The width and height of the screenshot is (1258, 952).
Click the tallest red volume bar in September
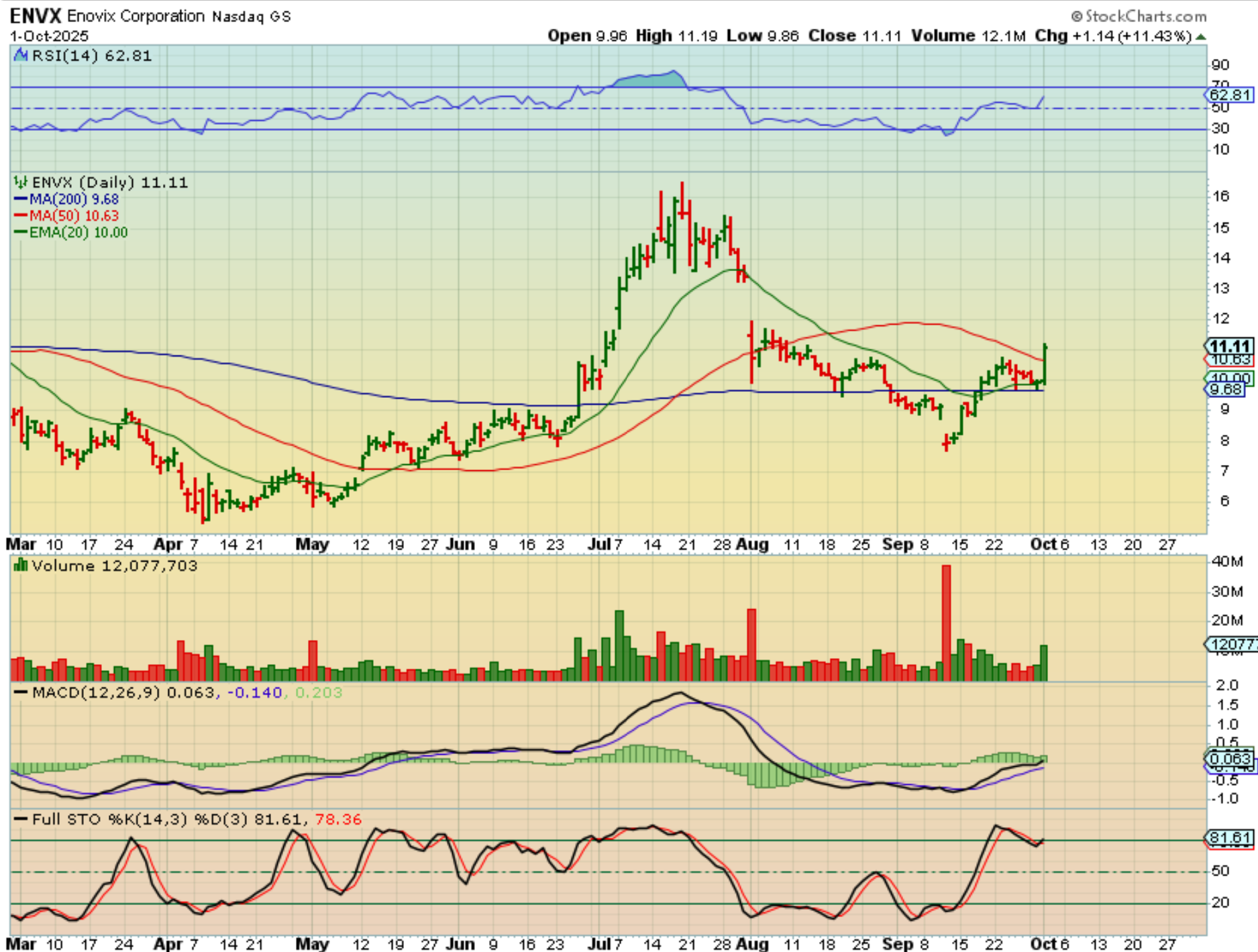pyautogui.click(x=946, y=623)
